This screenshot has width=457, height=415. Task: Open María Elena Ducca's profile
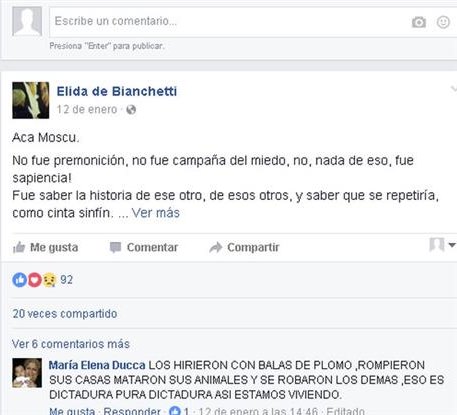pyautogui.click(x=97, y=365)
